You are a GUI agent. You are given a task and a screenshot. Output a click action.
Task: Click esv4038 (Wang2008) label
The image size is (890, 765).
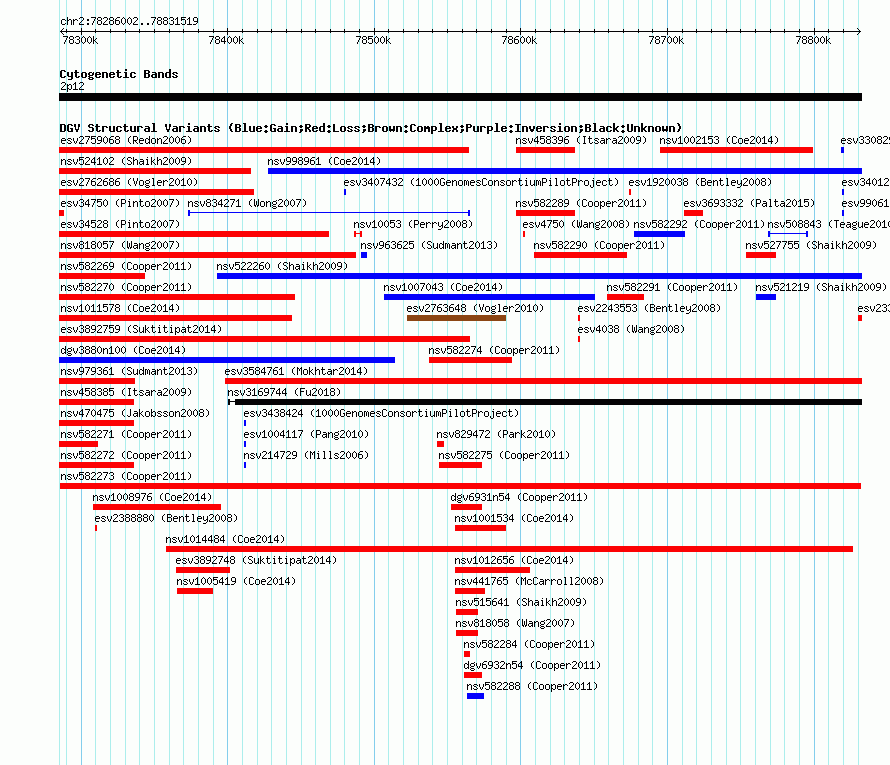click(631, 329)
